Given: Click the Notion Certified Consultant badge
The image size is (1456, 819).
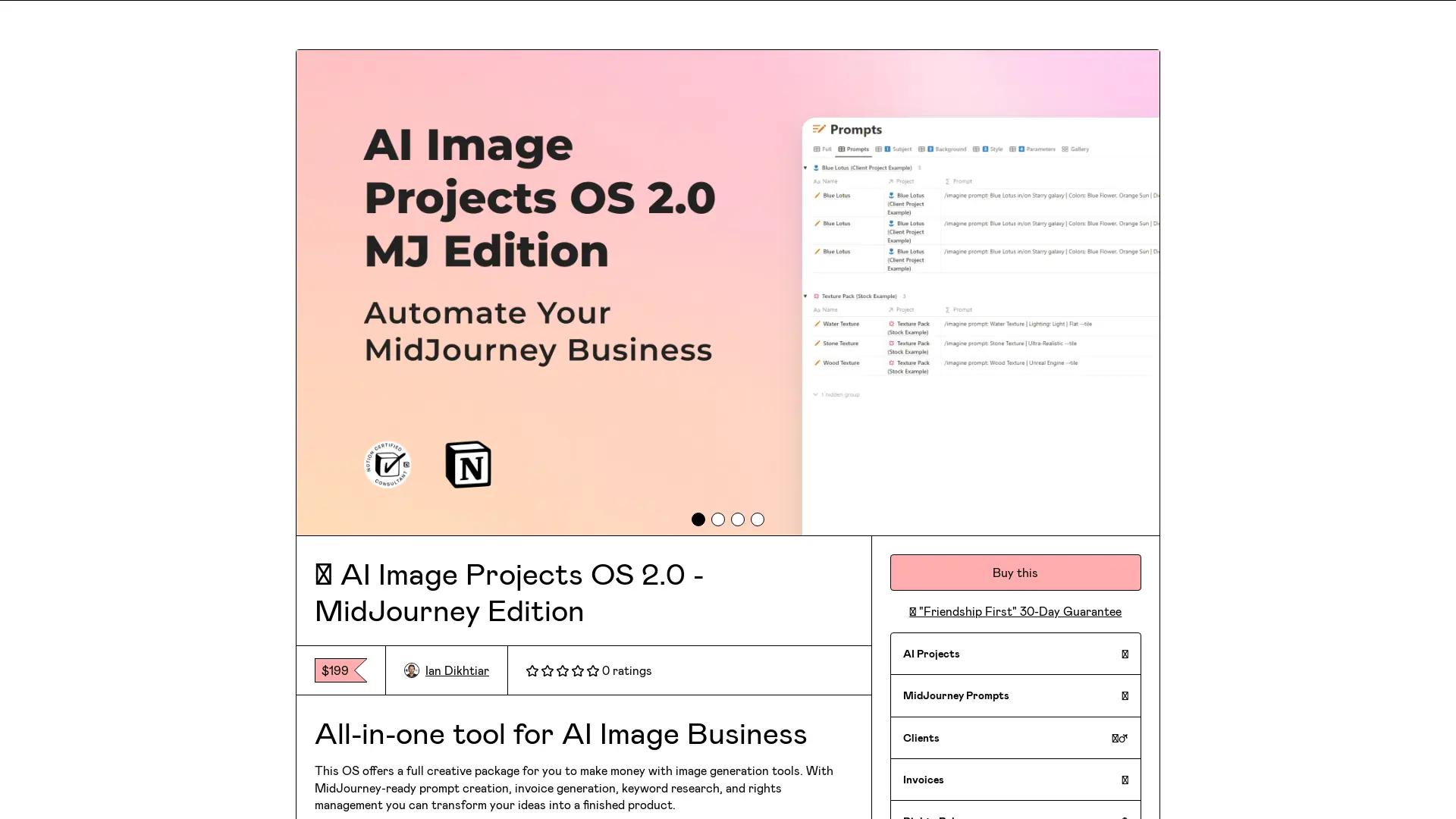Looking at the screenshot, I should [x=388, y=465].
